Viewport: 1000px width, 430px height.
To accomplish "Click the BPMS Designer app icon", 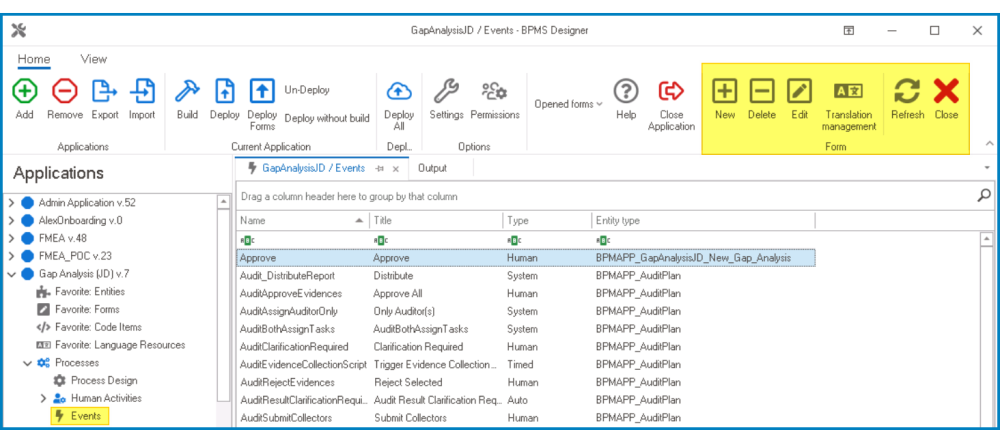I will 18,31.
